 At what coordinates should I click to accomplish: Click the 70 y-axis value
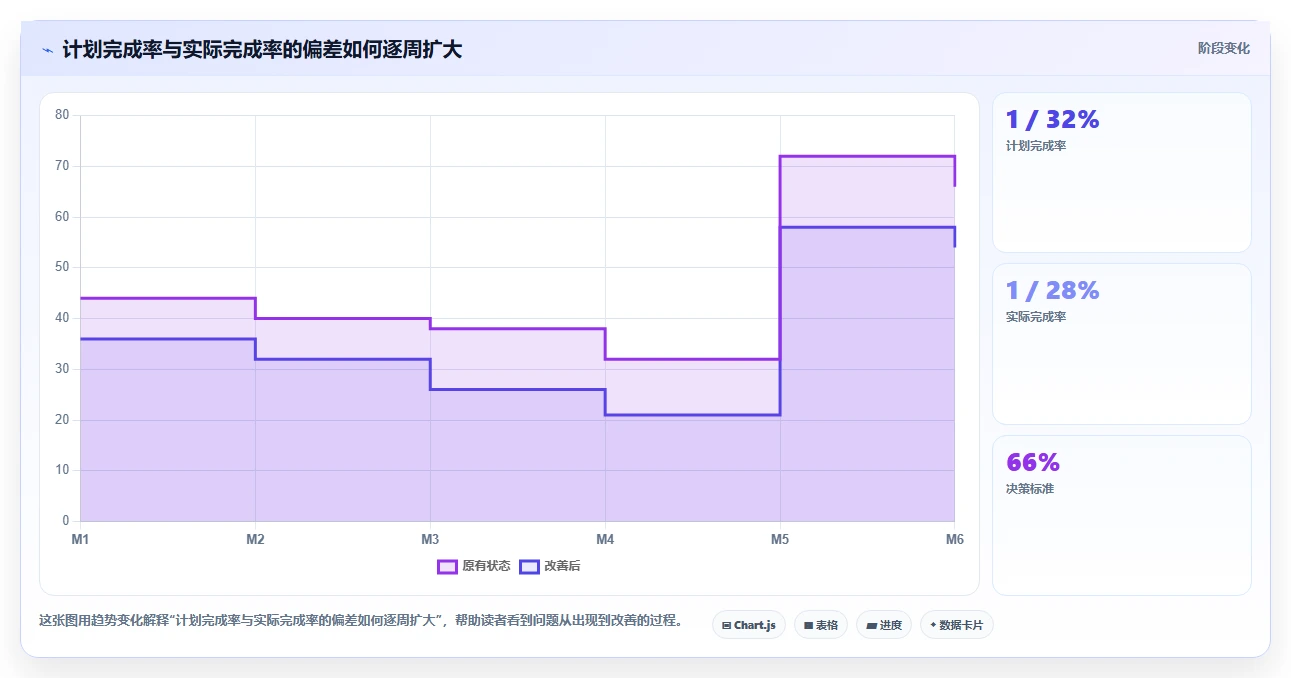pos(62,166)
